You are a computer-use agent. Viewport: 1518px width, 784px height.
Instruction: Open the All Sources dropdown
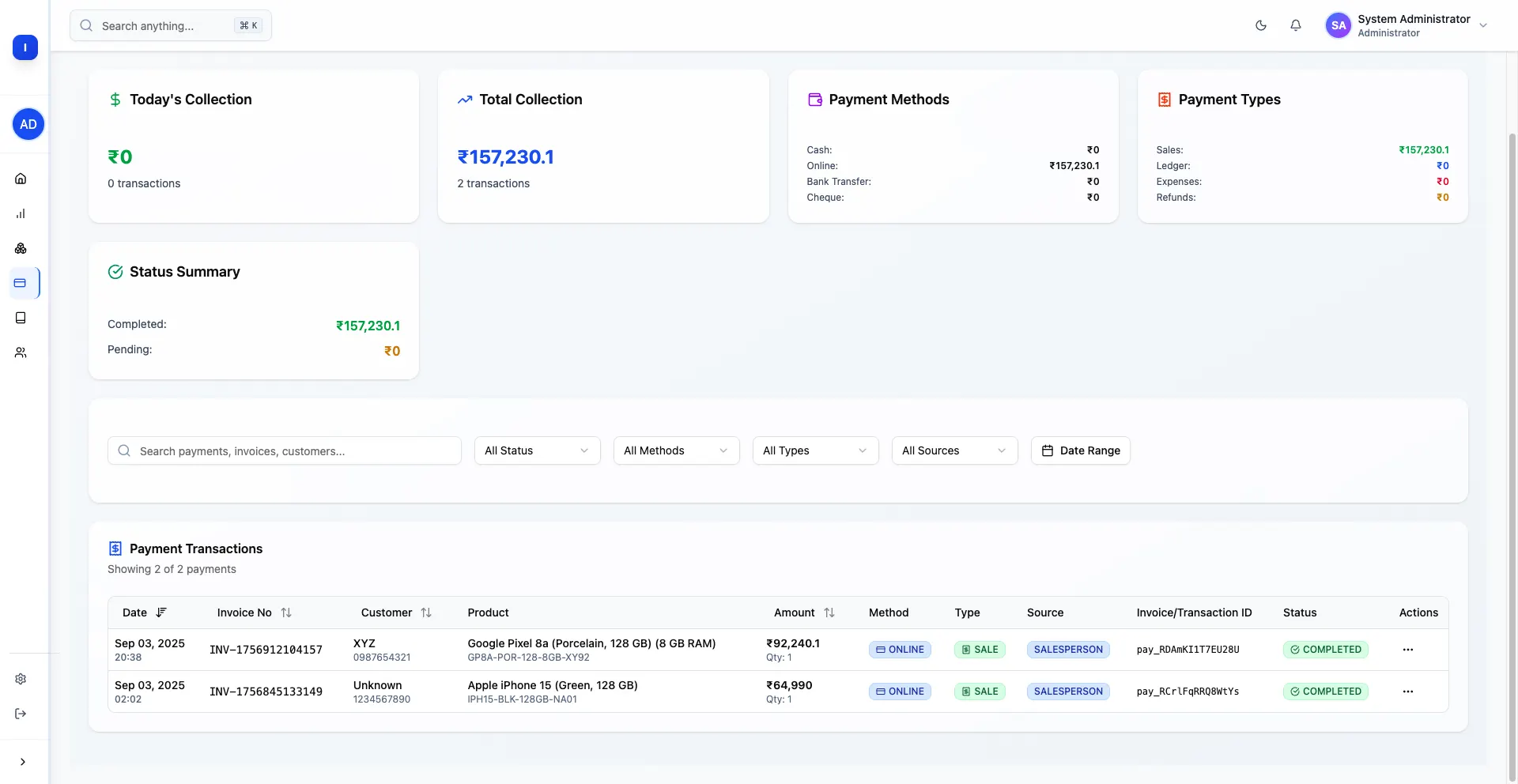954,450
